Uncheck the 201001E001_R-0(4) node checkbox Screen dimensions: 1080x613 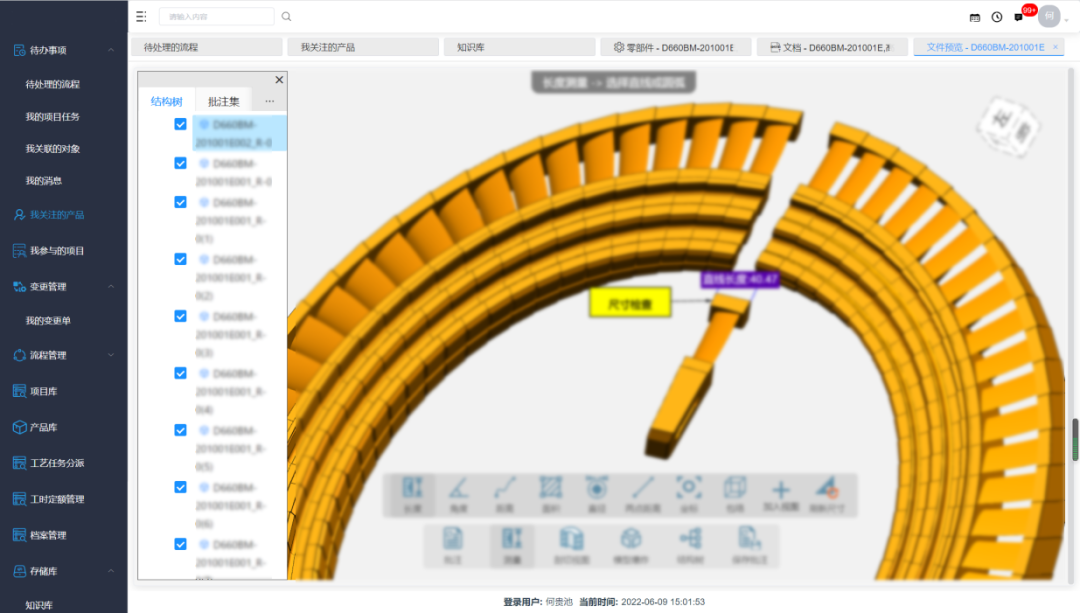180,373
